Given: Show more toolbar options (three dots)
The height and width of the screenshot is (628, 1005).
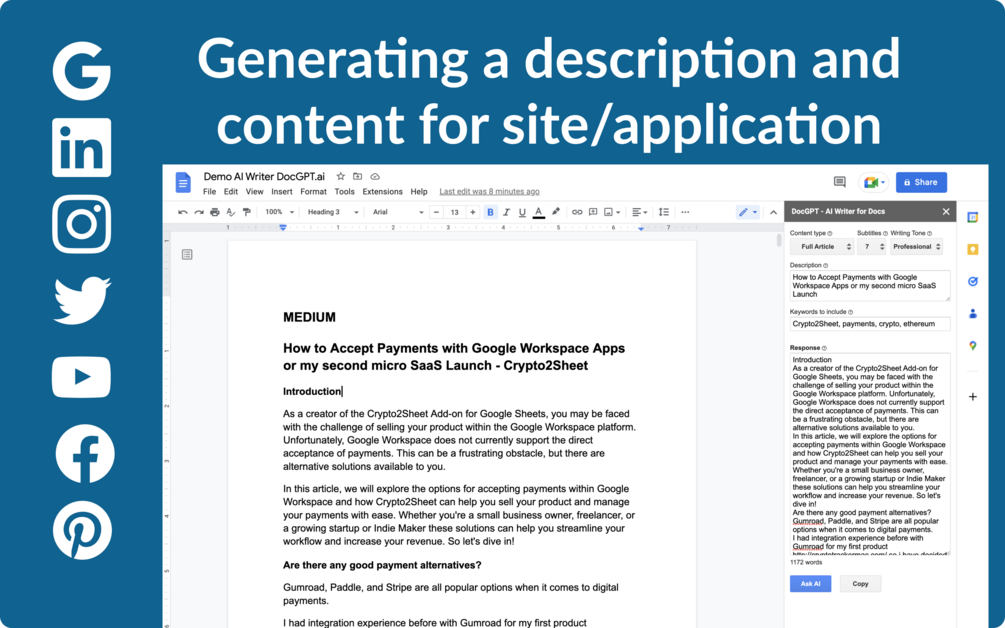Looking at the screenshot, I should (x=685, y=212).
